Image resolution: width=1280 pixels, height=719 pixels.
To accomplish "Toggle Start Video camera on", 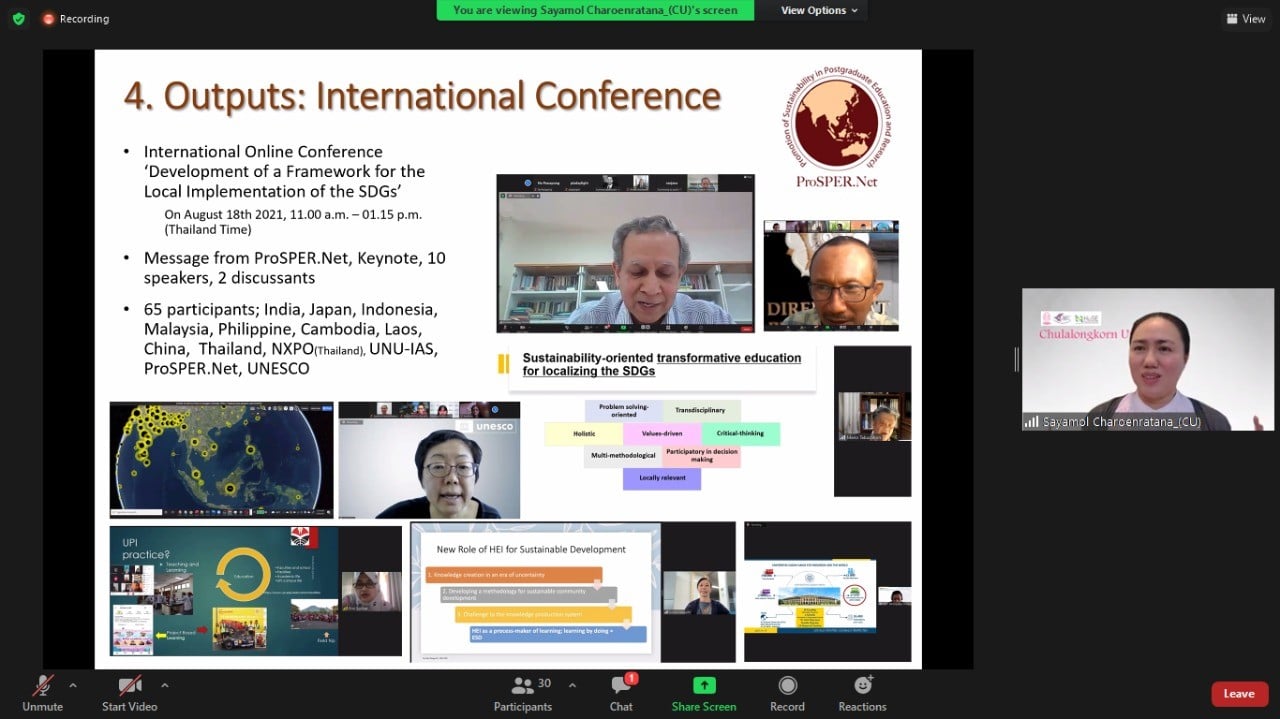I will tap(130, 693).
